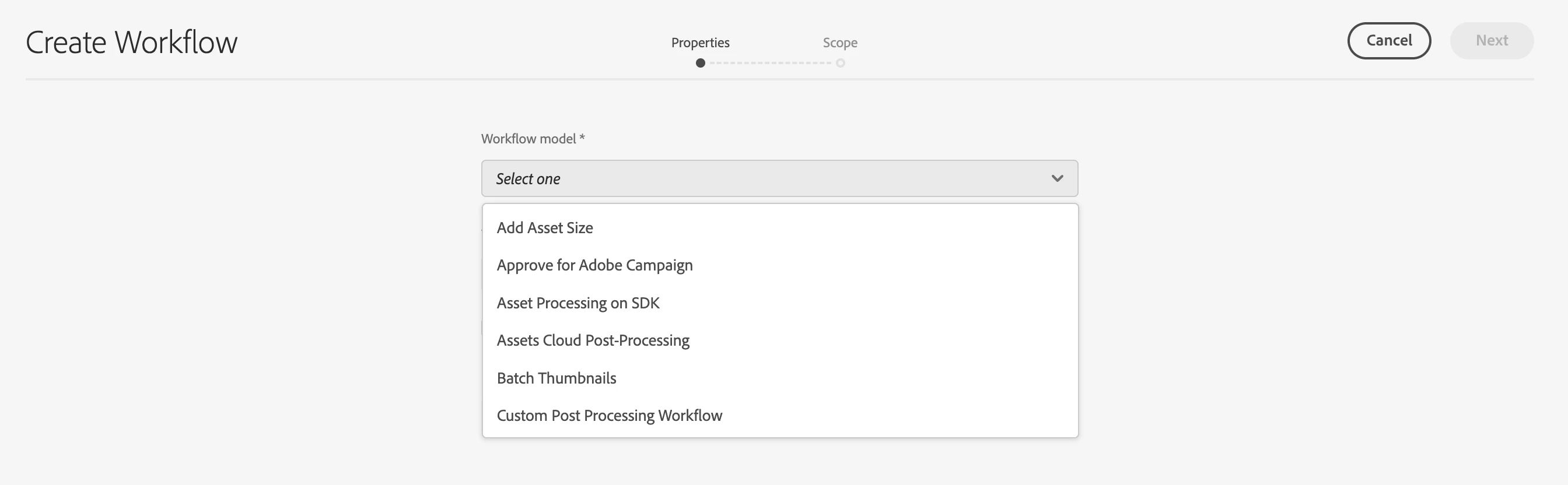
Task: Click the Workflow model field label
Action: coord(528,139)
